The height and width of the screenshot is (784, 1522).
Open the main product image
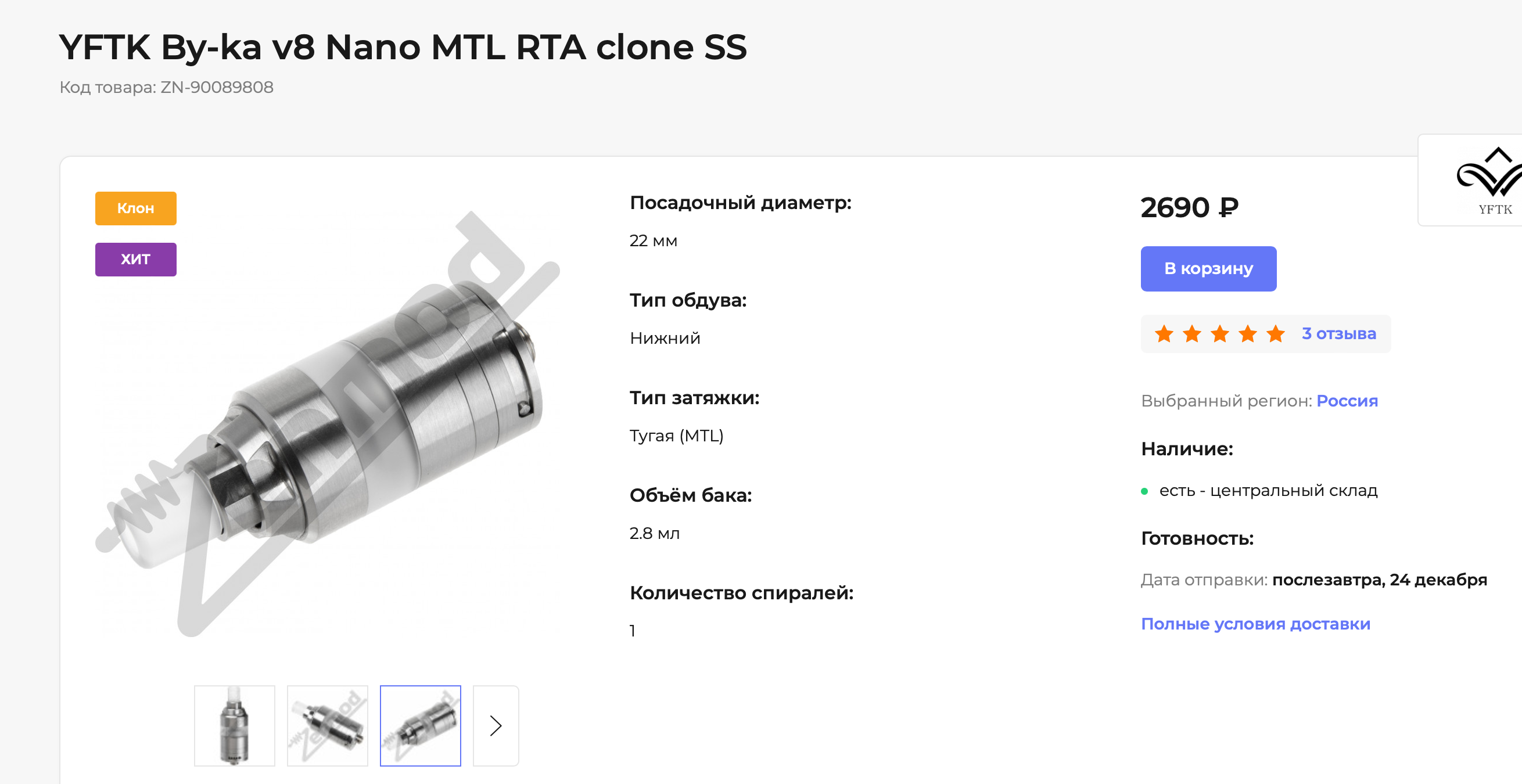(x=328, y=422)
